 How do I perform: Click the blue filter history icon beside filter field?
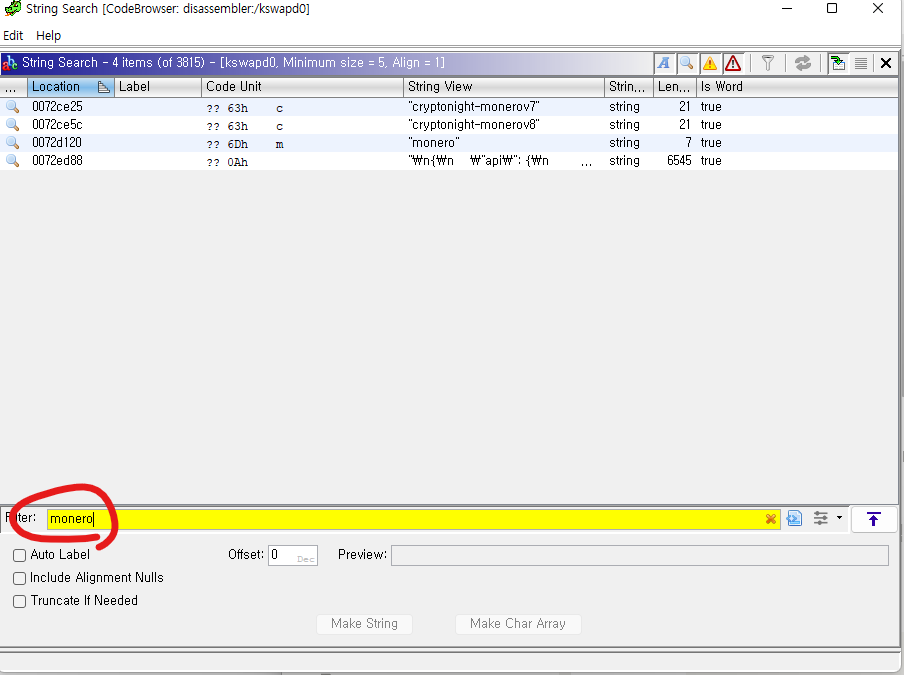click(794, 518)
